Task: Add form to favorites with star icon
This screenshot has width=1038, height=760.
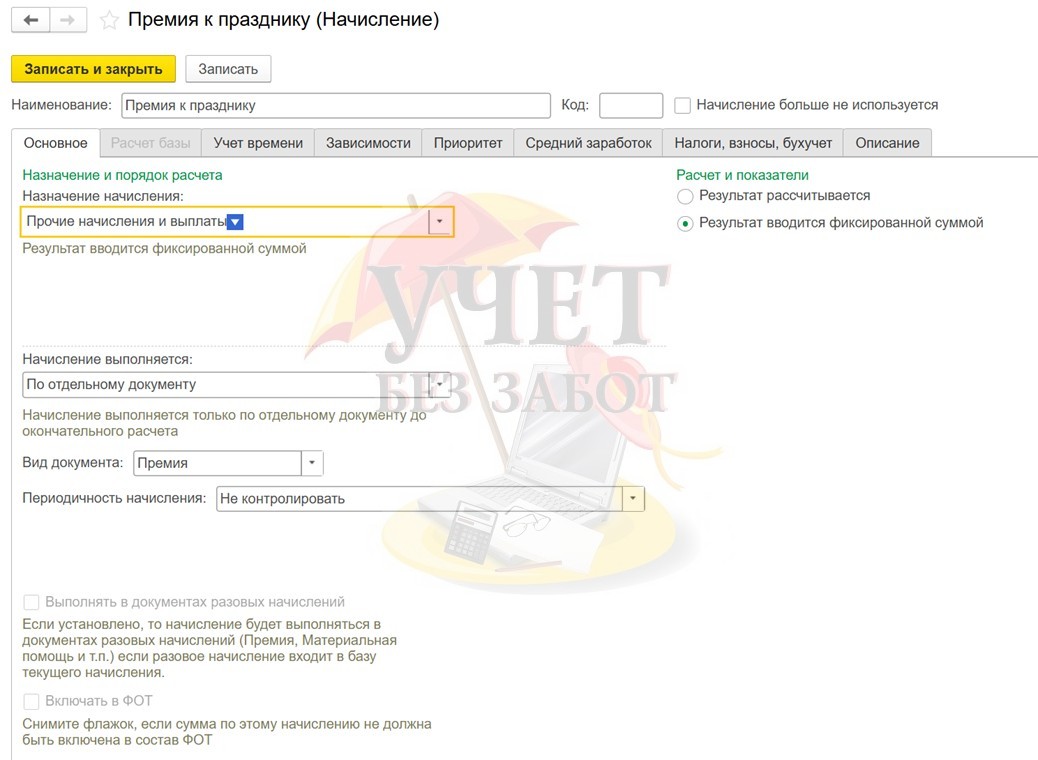Action: pos(109,20)
